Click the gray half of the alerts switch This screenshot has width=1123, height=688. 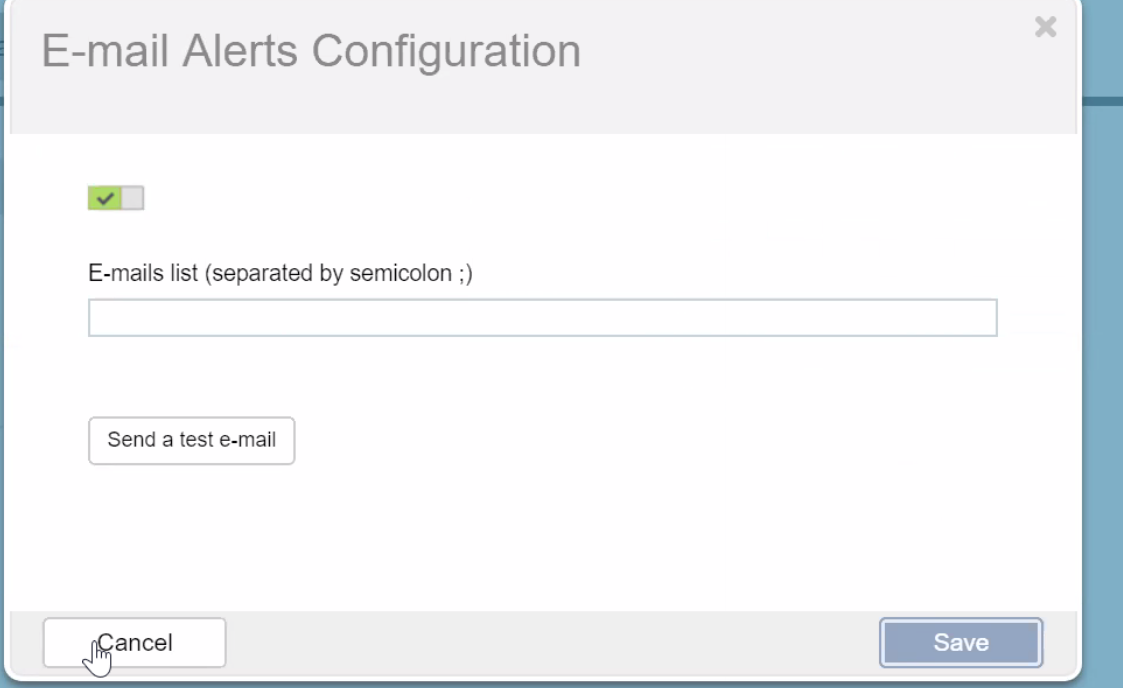132,198
